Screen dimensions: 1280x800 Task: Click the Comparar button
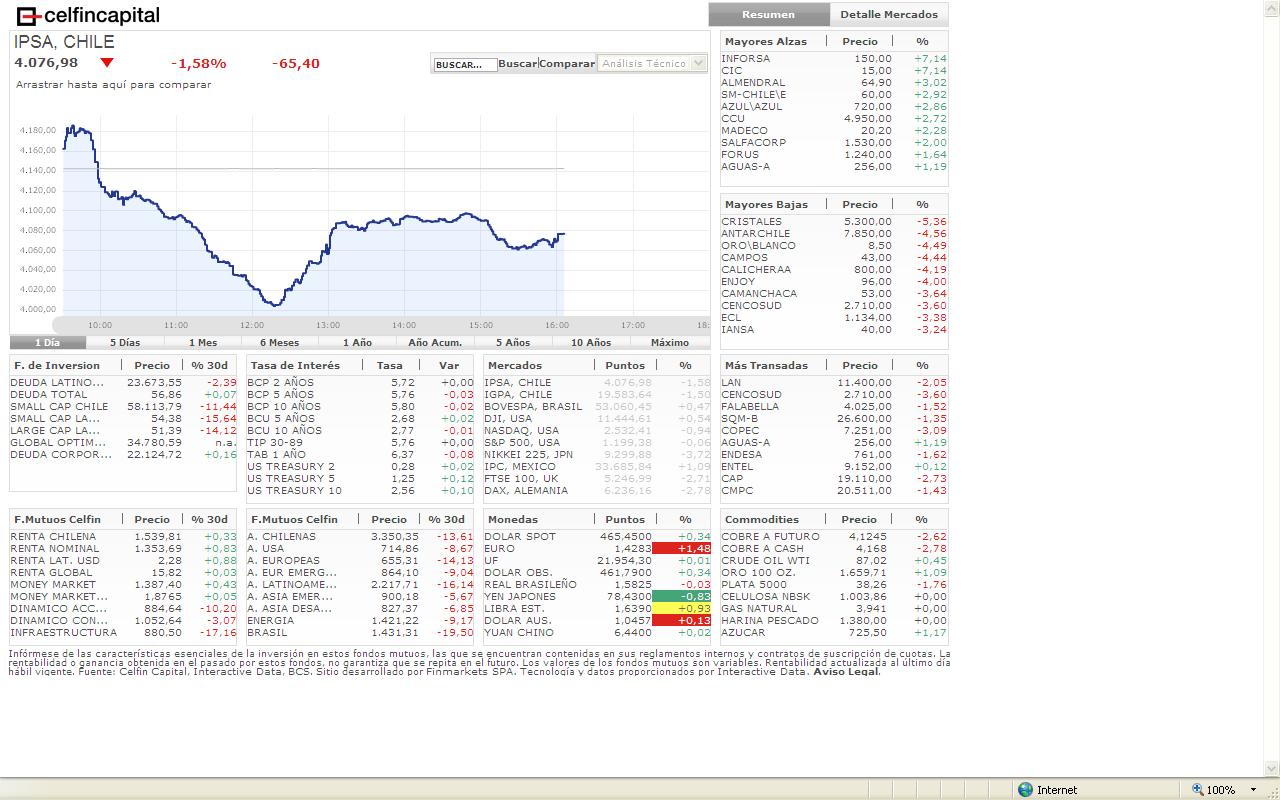pyautogui.click(x=567, y=63)
